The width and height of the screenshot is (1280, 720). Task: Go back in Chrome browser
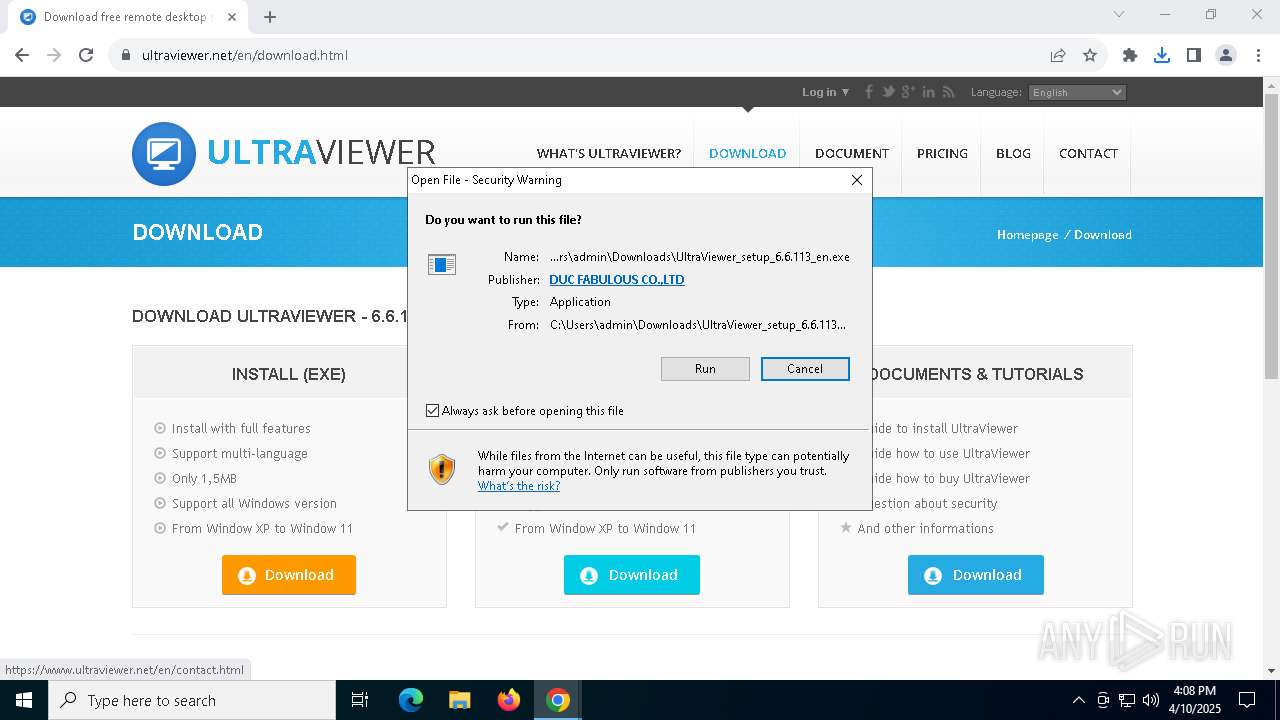point(22,55)
